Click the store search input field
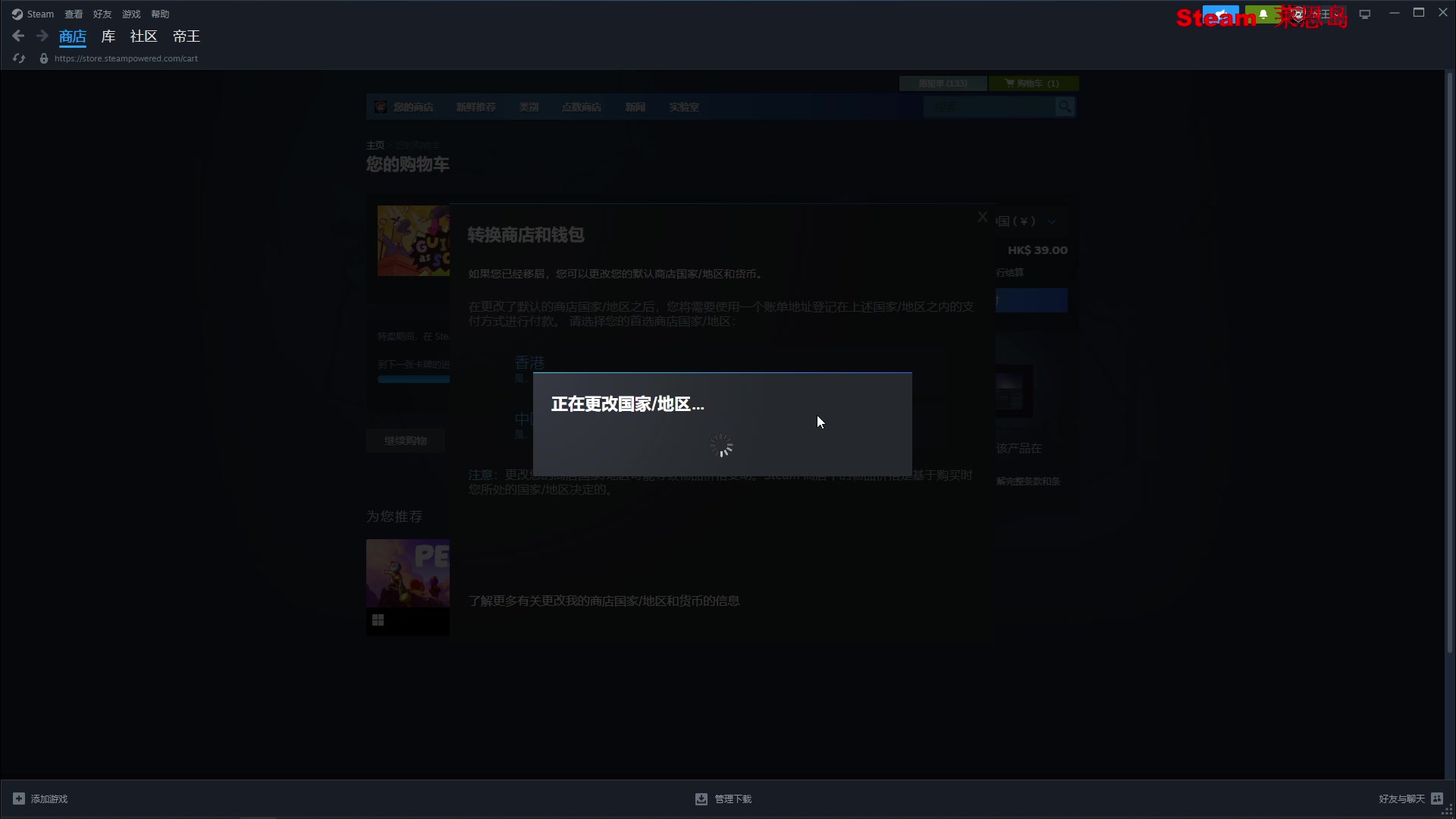This screenshot has height=819, width=1456. pyautogui.click(x=989, y=107)
